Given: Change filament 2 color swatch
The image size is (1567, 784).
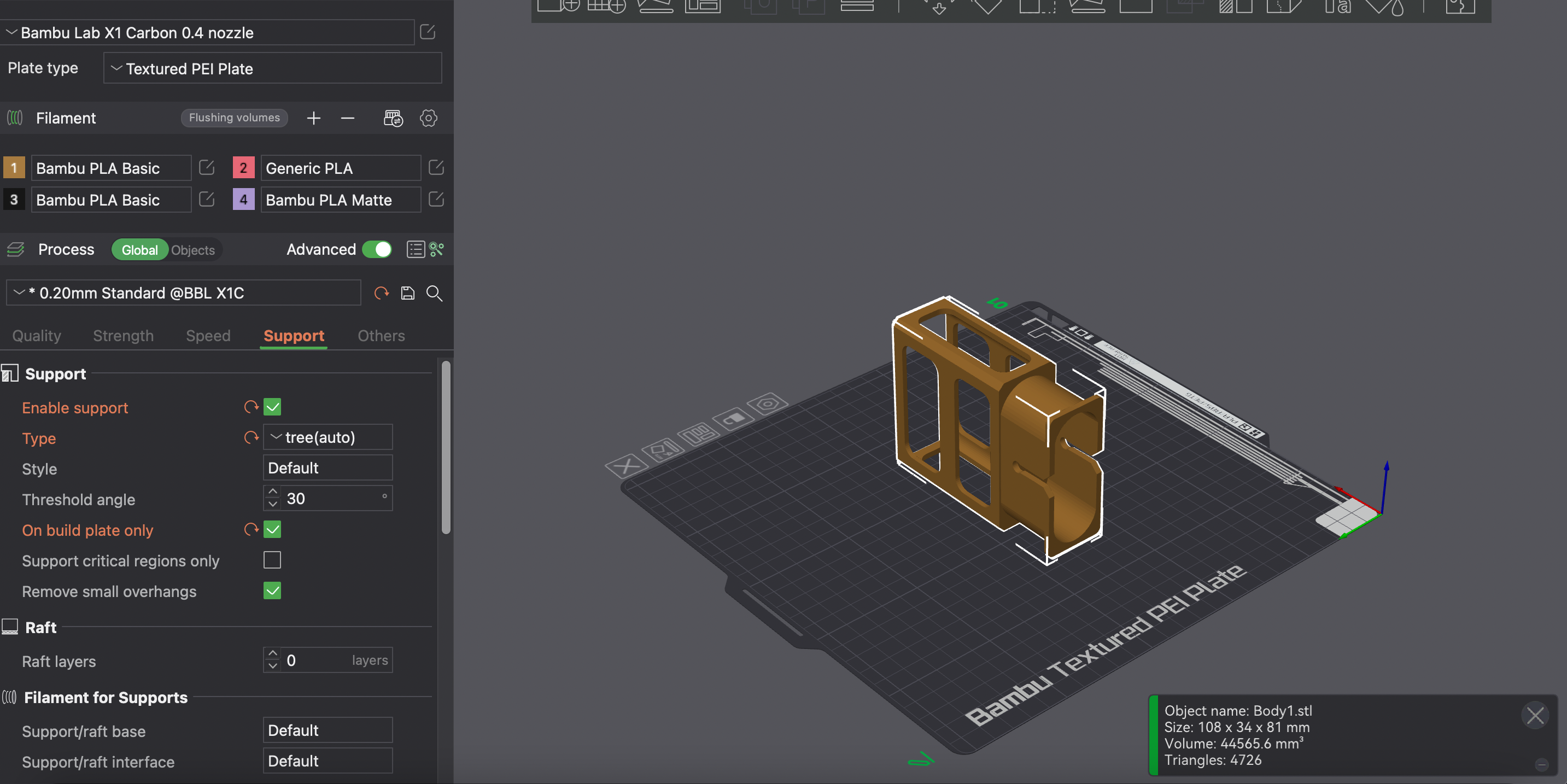Looking at the screenshot, I should click(243, 168).
